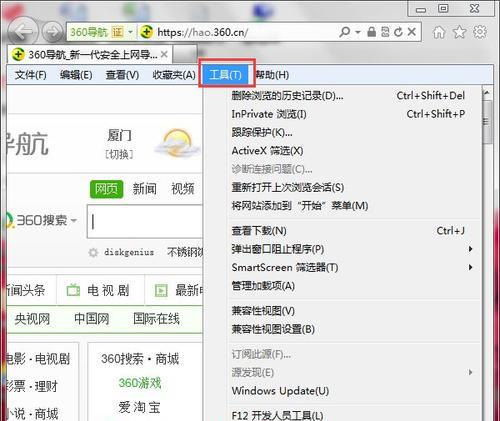500x421 pixels.
Task: Expand the 360导航 address bar dropdown arrow
Action: tap(130, 32)
